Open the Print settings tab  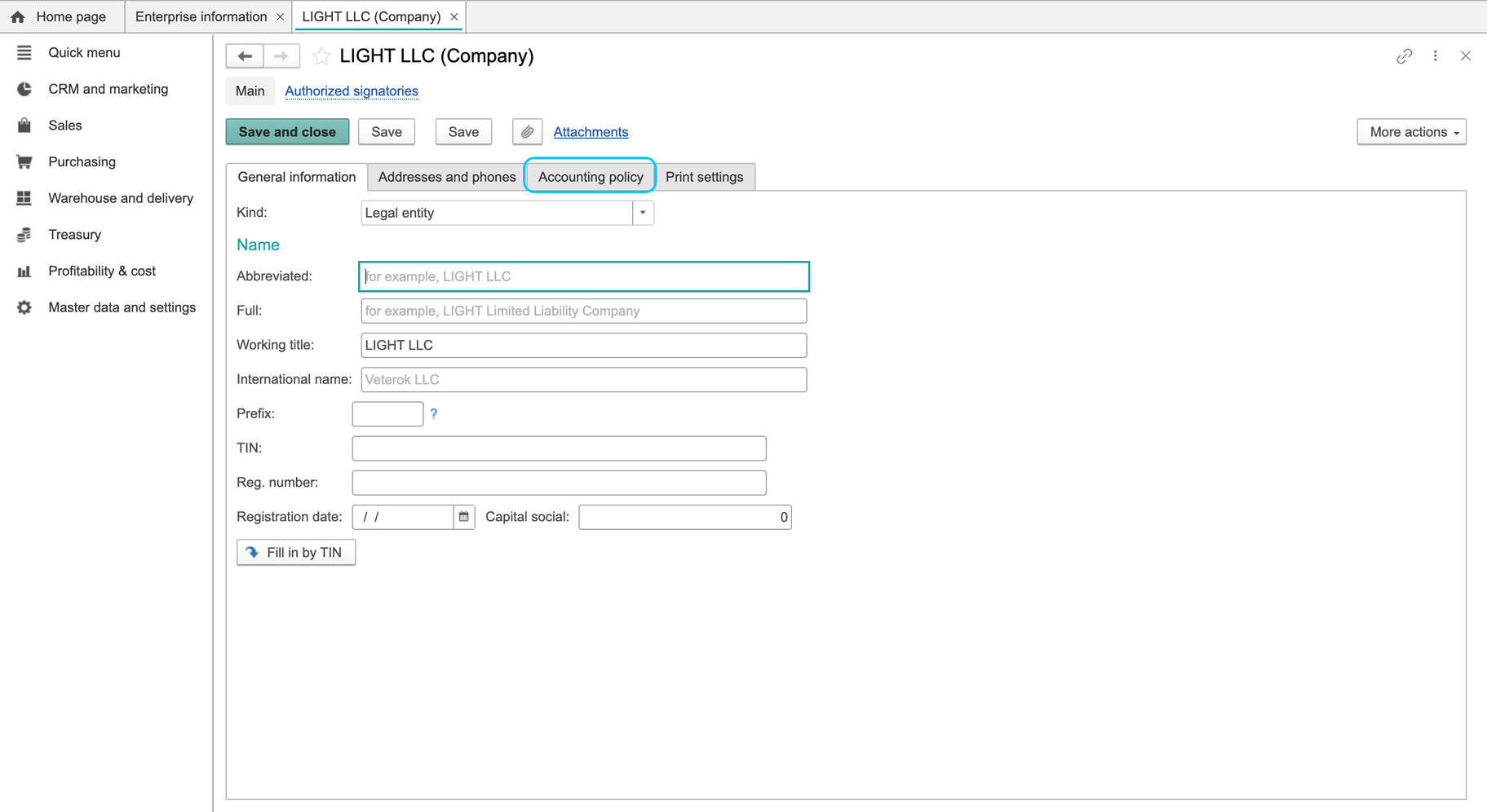[705, 177]
